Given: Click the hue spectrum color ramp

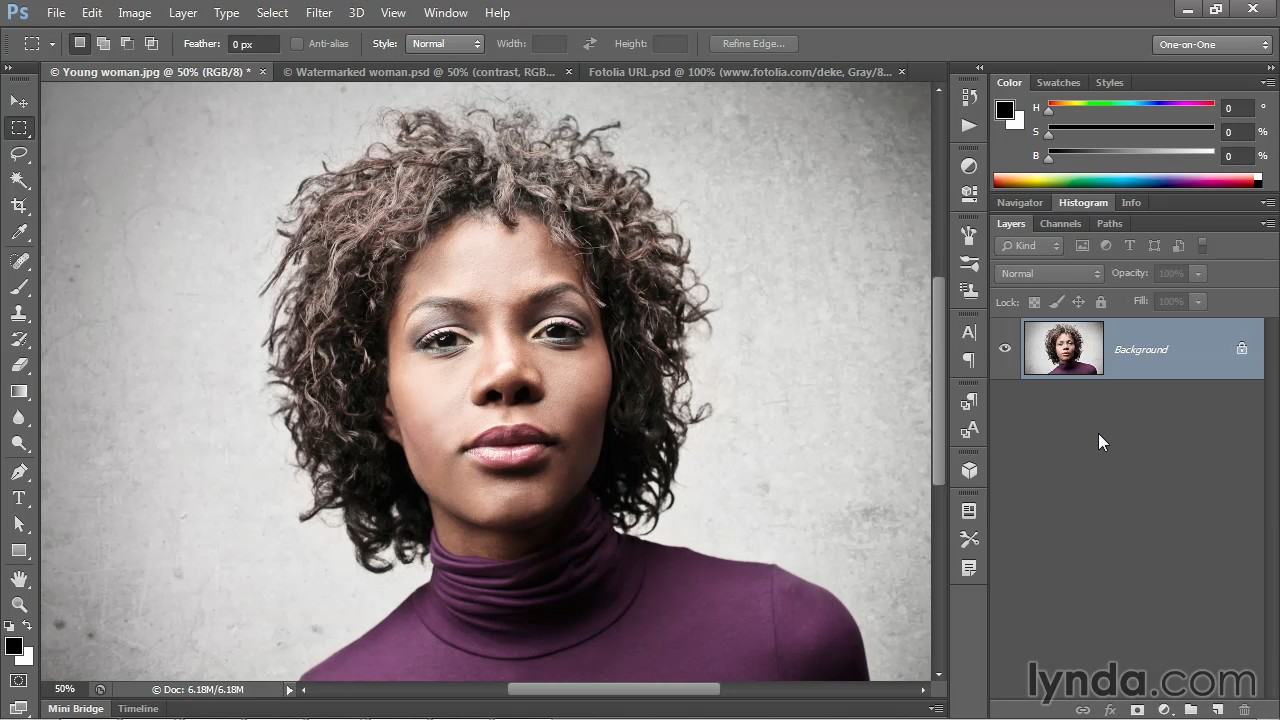Looking at the screenshot, I should 1124,181.
